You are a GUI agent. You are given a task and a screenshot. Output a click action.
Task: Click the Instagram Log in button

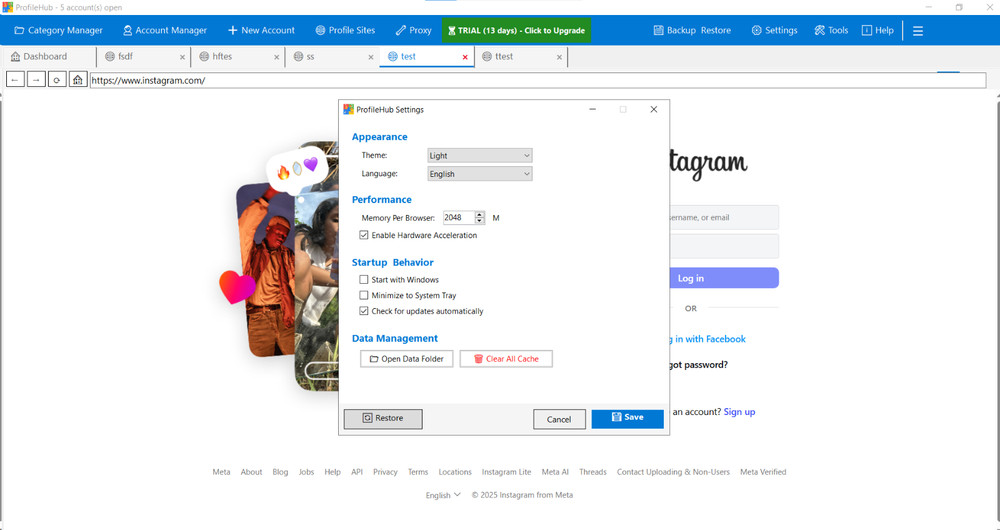(x=724, y=278)
